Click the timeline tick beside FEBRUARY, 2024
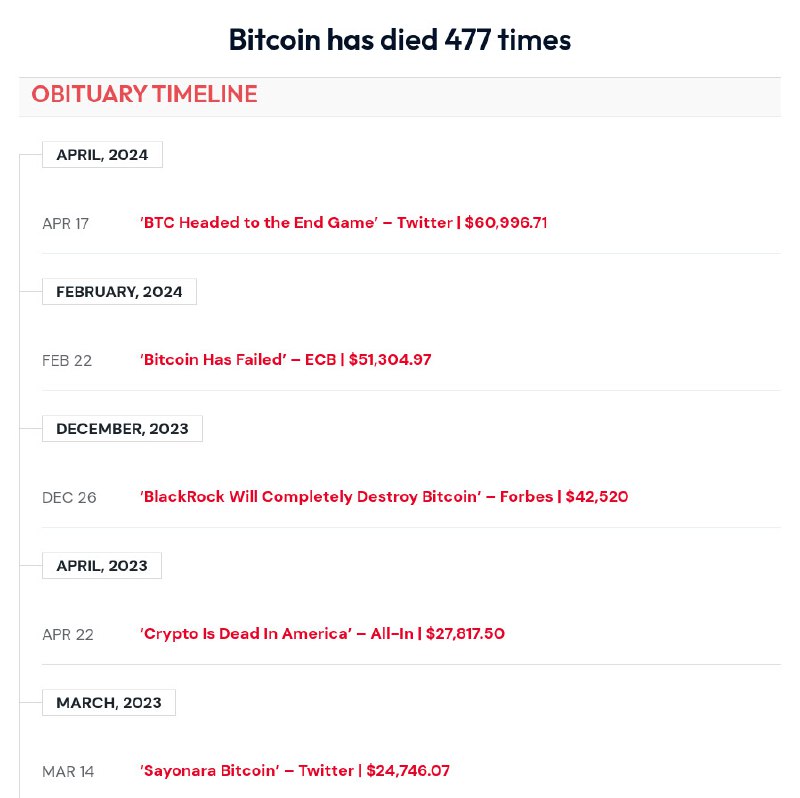 (31, 292)
